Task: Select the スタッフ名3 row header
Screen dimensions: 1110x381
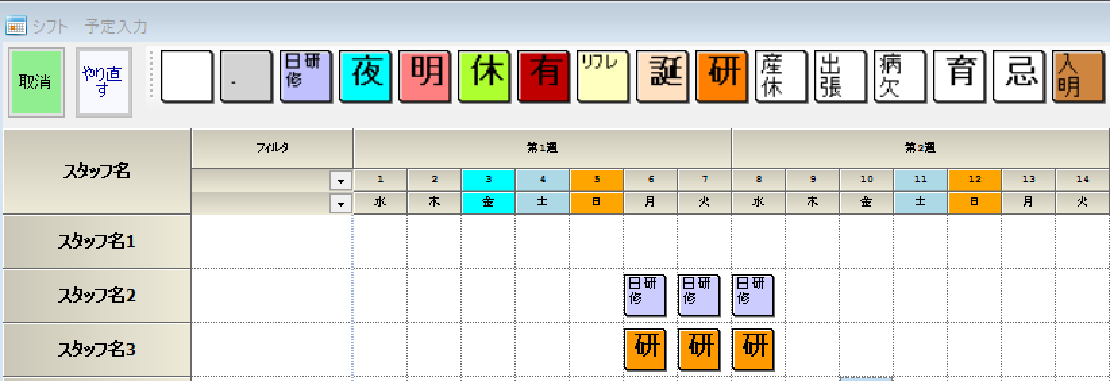Action: click(x=97, y=349)
